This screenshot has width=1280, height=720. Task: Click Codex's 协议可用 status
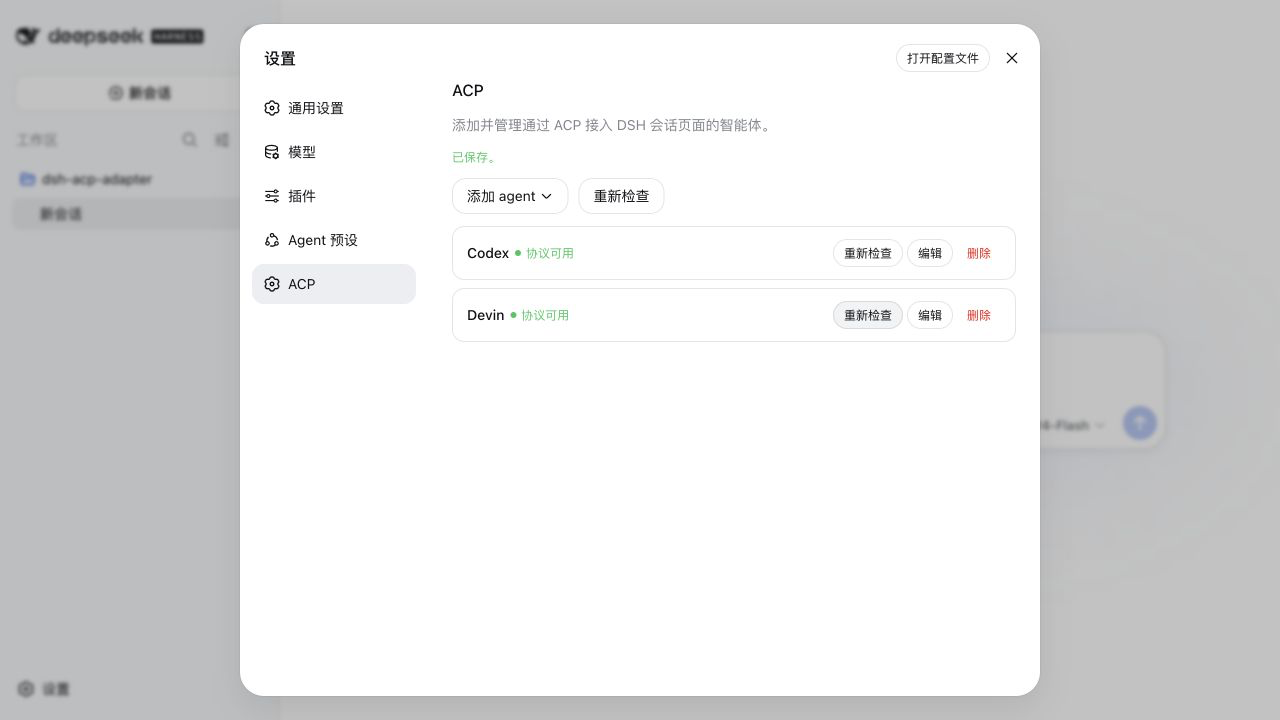550,253
